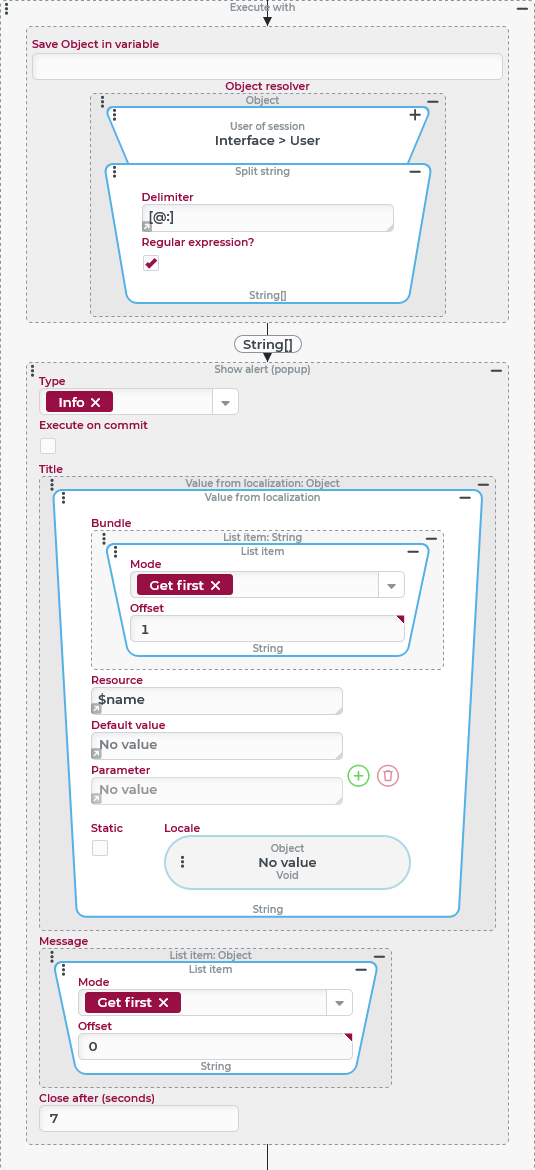Click the Close after (seconds) field
The image size is (535, 1170).
[x=139, y=1119]
